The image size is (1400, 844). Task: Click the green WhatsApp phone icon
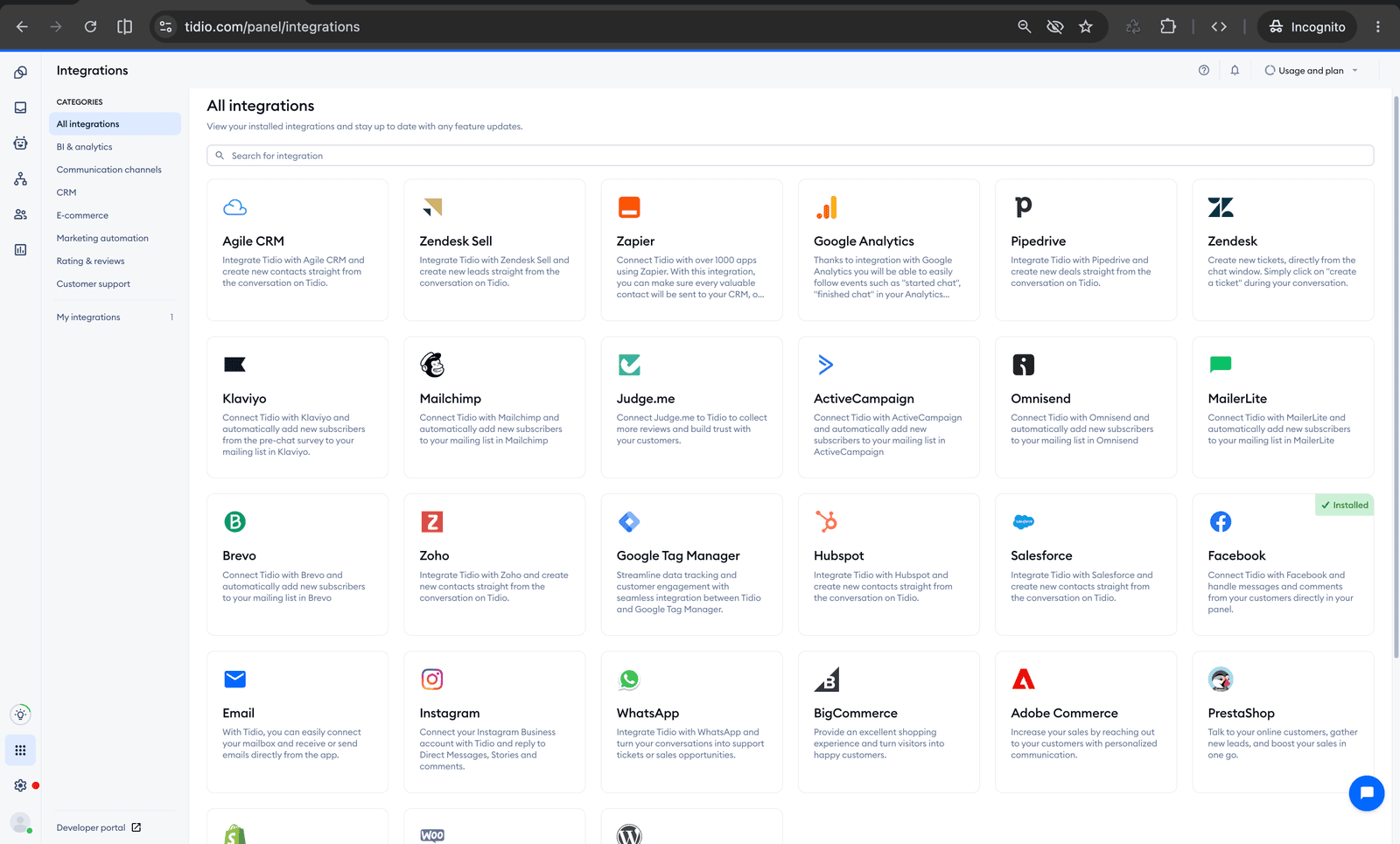(629, 680)
